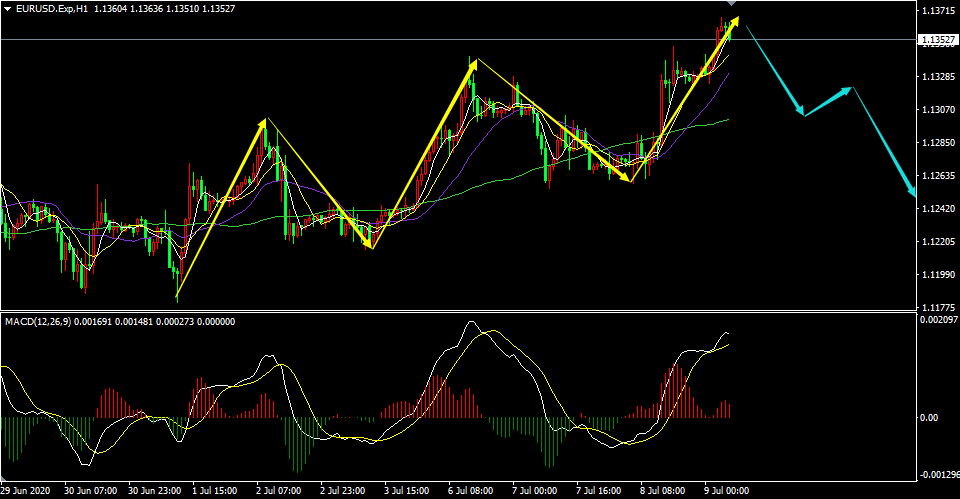960x499 pixels.
Task: Click the 1.12420 price axis label
Action: coord(938,209)
